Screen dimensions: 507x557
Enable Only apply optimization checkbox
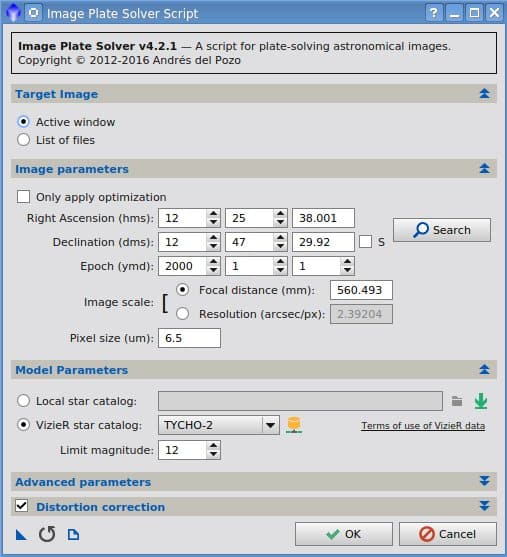23,196
